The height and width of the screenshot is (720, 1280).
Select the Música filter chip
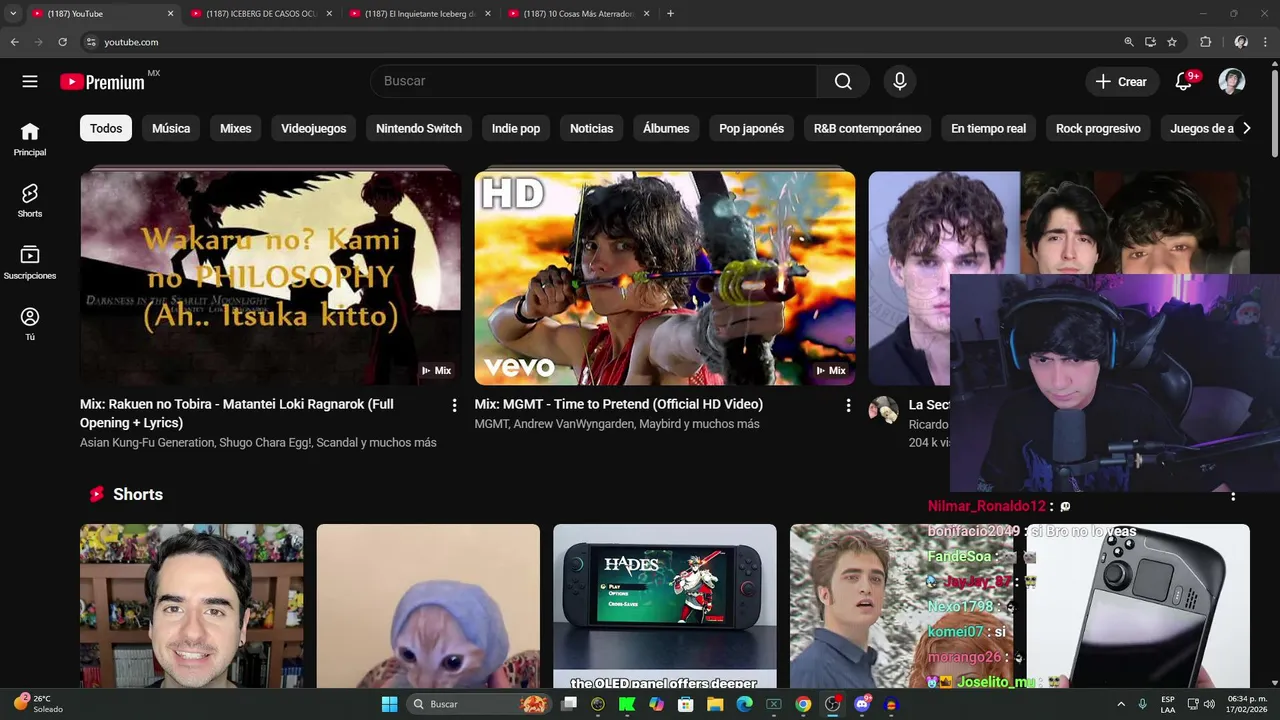[x=171, y=128]
